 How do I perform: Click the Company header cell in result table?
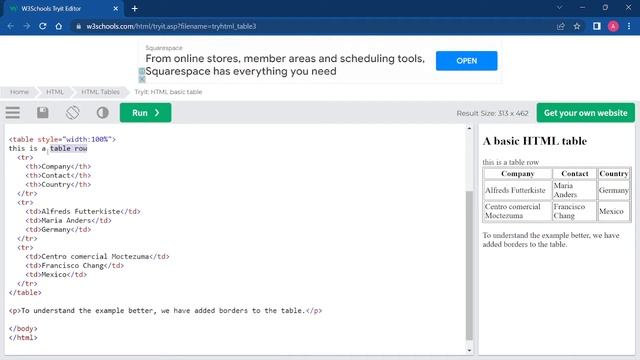point(518,173)
